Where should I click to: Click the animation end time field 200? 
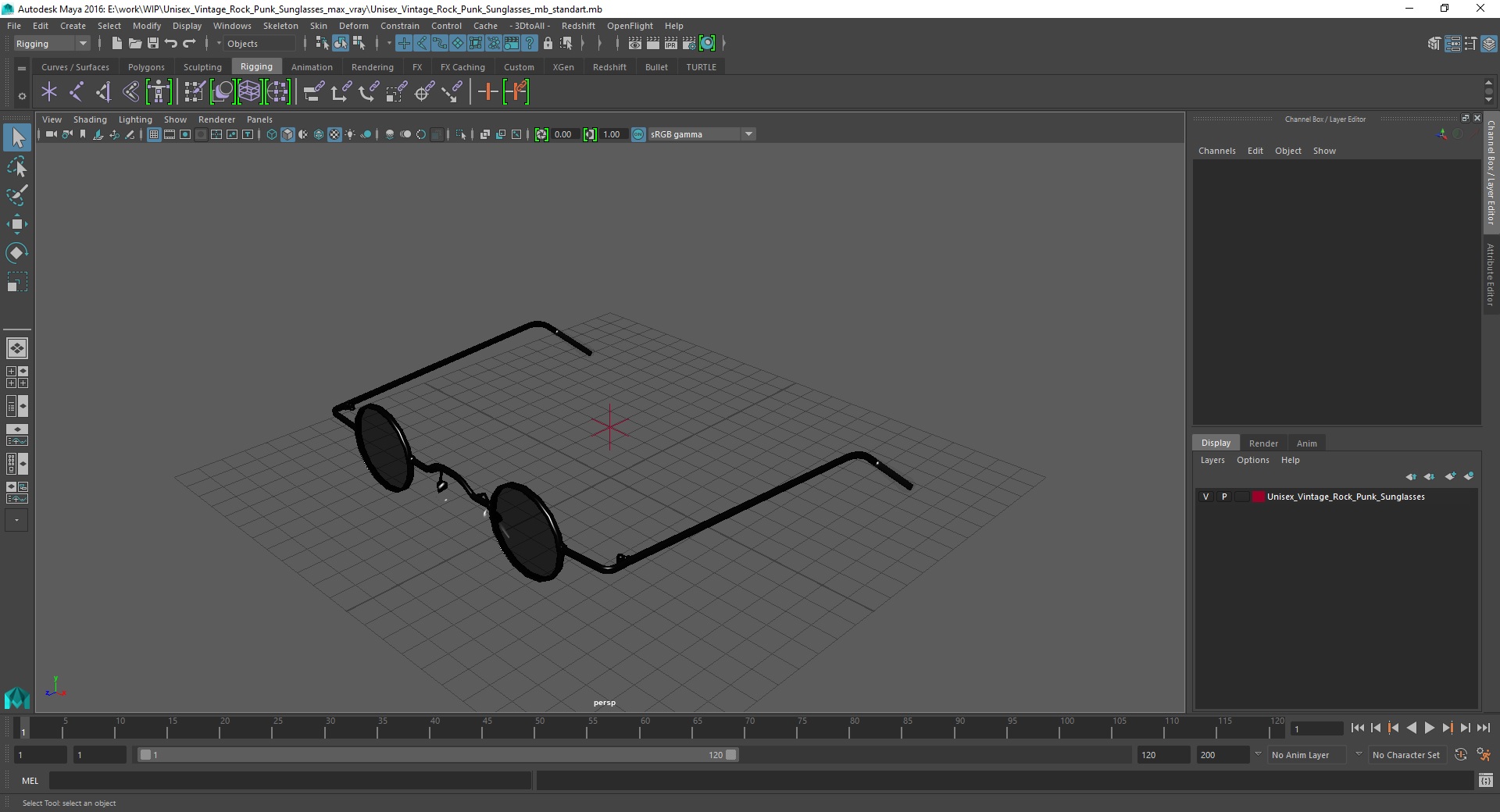[x=1223, y=755]
